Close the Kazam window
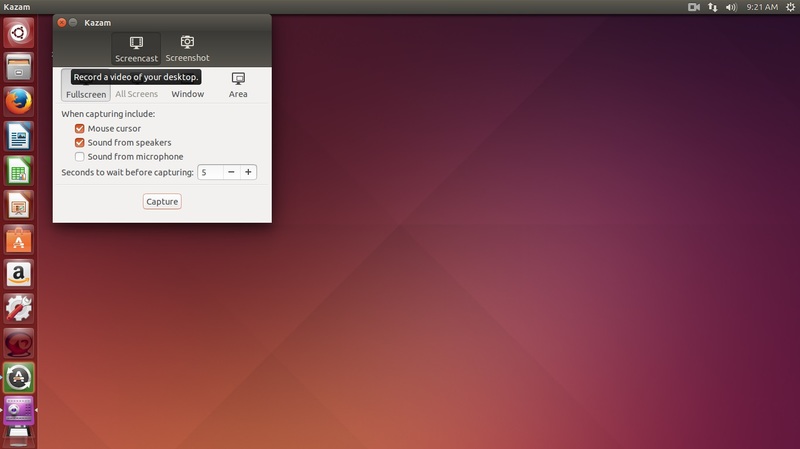The width and height of the screenshot is (800, 449). 62,22
